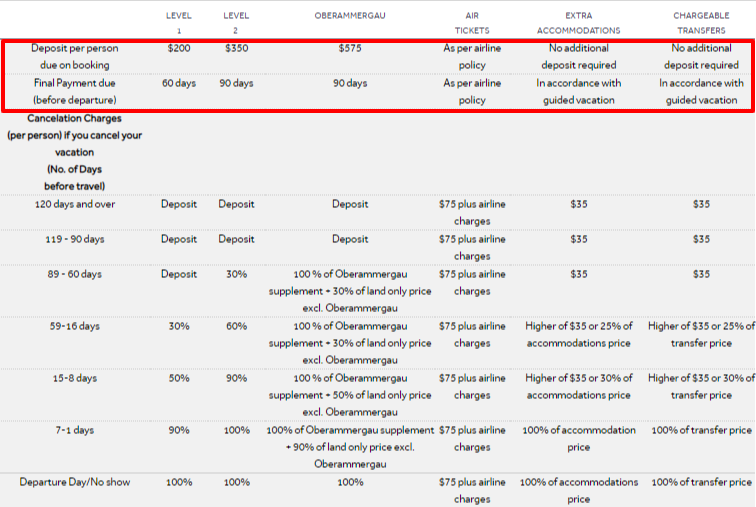This screenshot has width=756, height=507.
Task: Select the 15-8 days row label
Action: [75, 378]
